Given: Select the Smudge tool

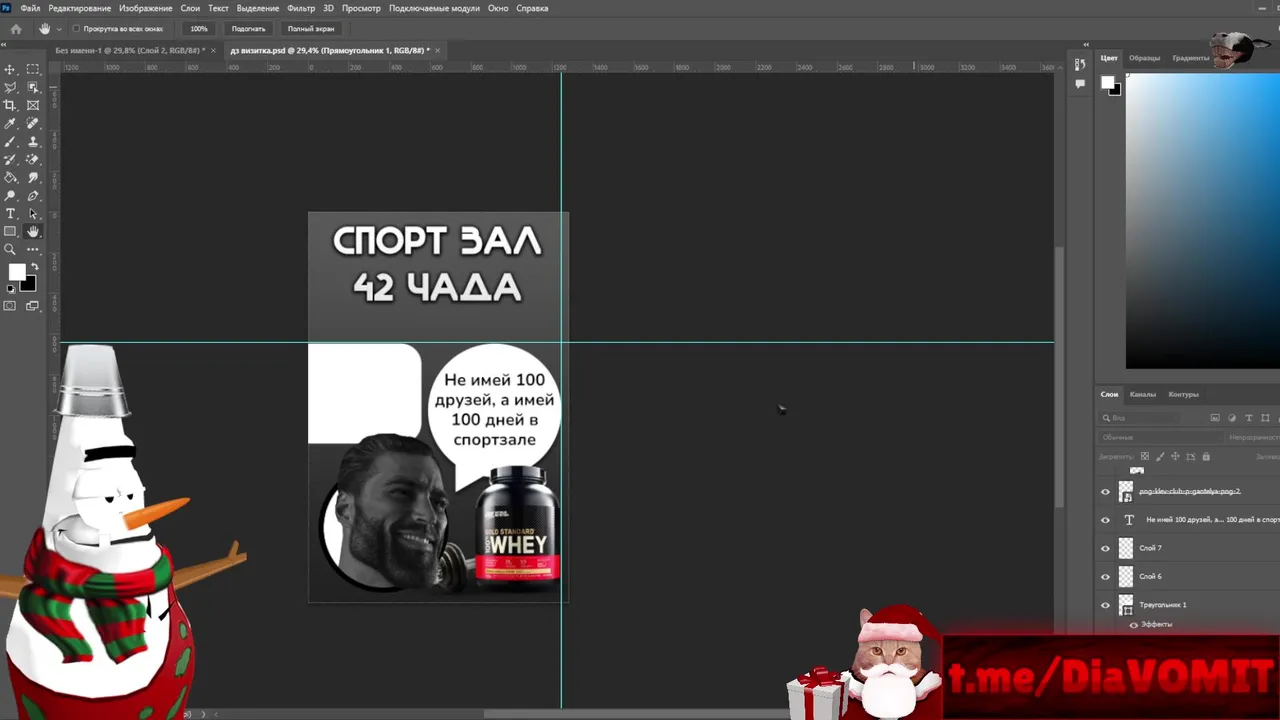Looking at the screenshot, I should coord(33,177).
